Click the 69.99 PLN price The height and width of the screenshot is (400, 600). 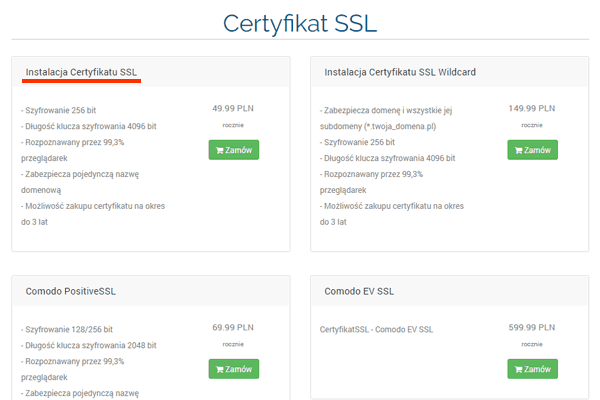[233, 327]
